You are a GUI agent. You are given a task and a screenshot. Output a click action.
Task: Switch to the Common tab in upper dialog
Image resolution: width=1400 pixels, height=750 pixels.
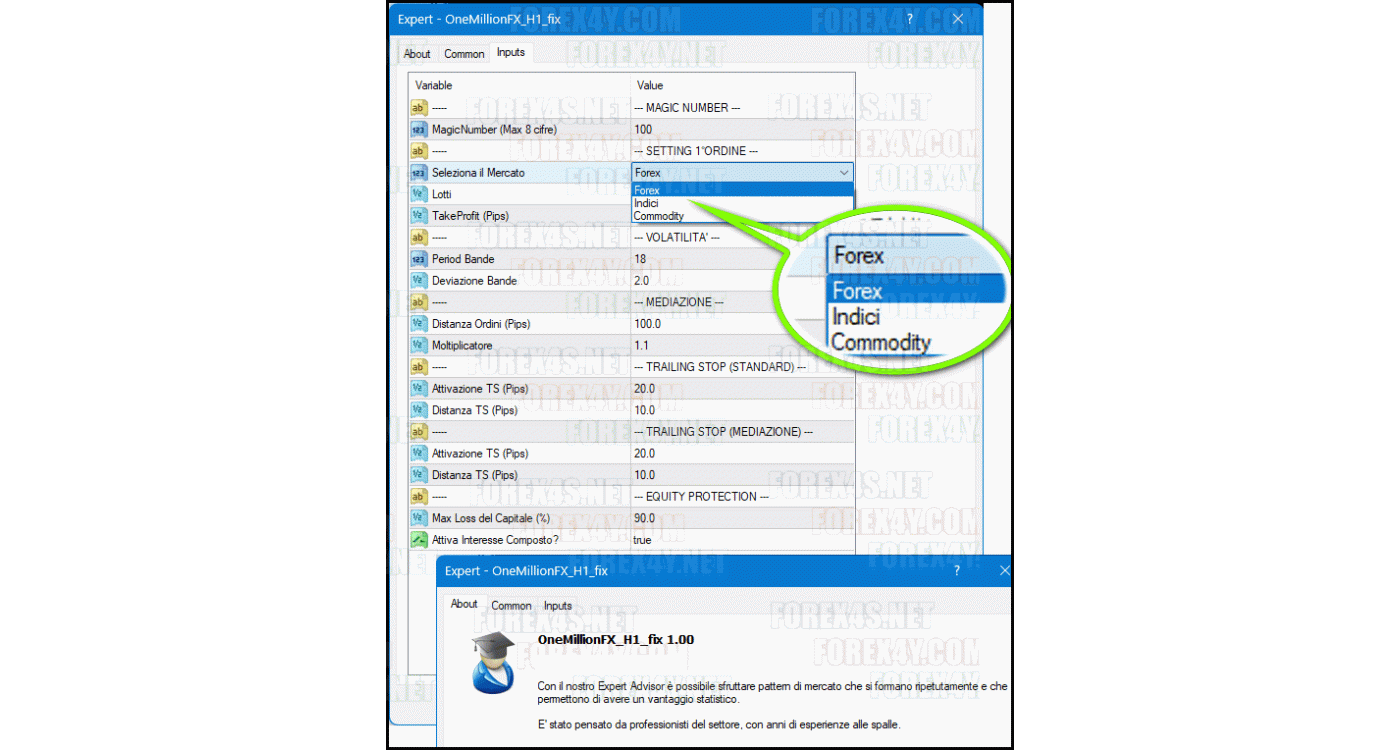[464, 54]
